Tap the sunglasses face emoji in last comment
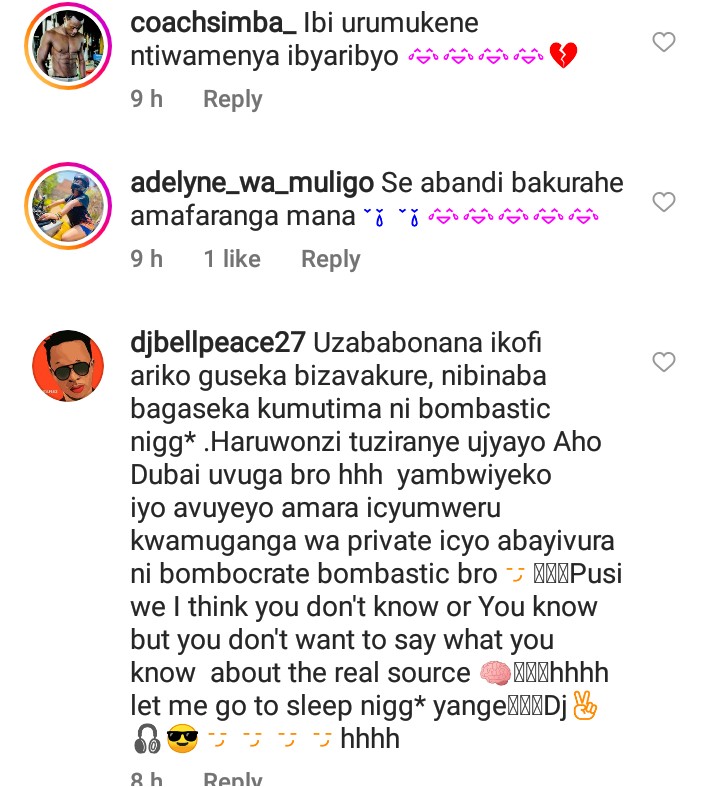 182,739
